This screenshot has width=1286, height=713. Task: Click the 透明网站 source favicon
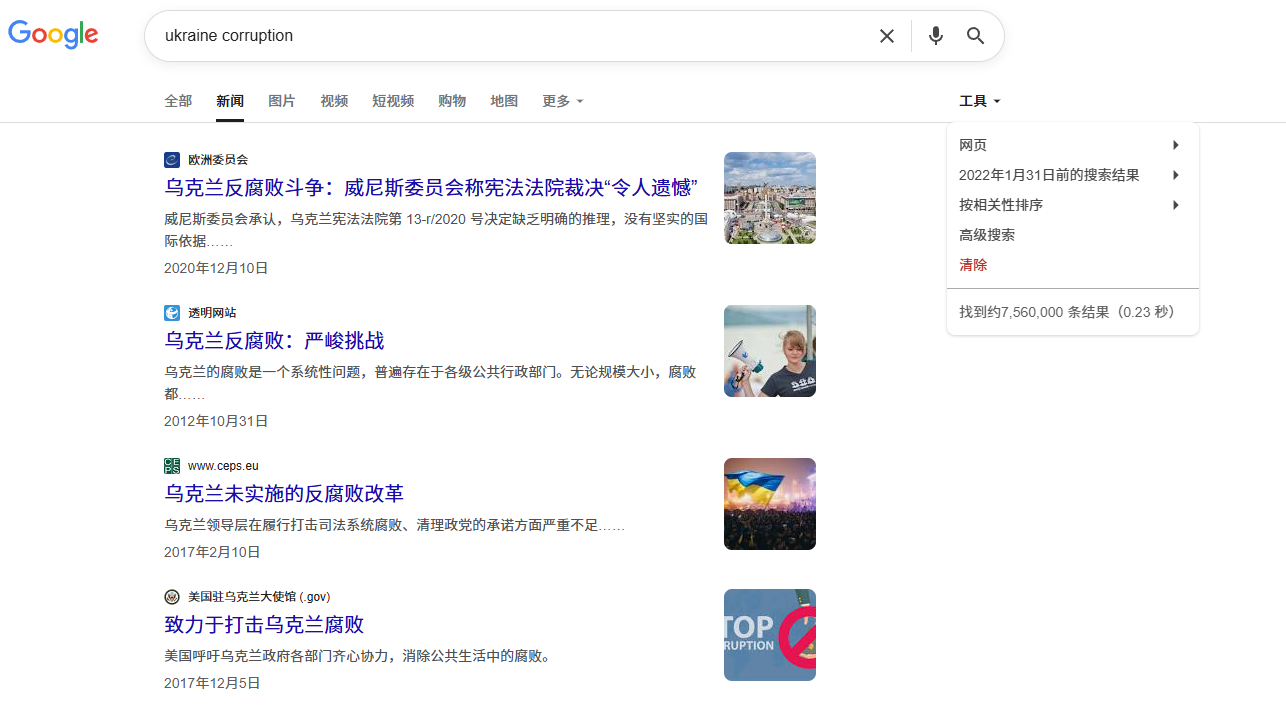pos(172,313)
